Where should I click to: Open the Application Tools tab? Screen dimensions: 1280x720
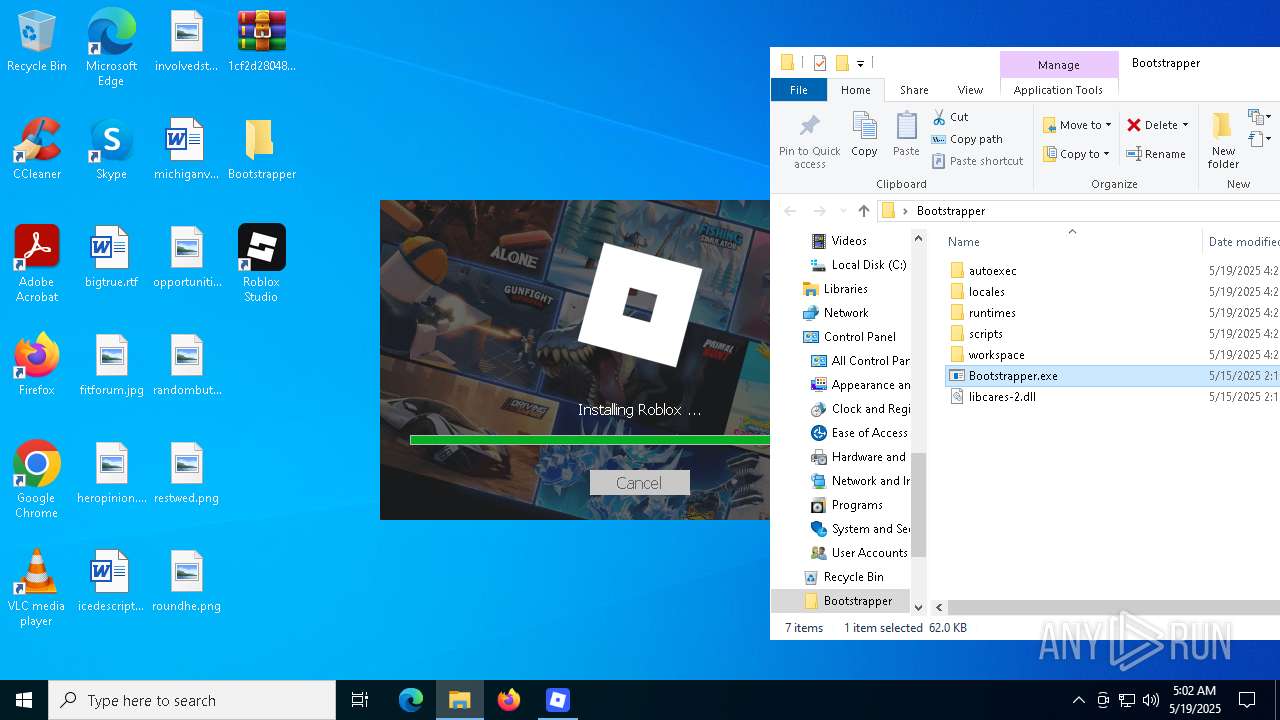1058,90
